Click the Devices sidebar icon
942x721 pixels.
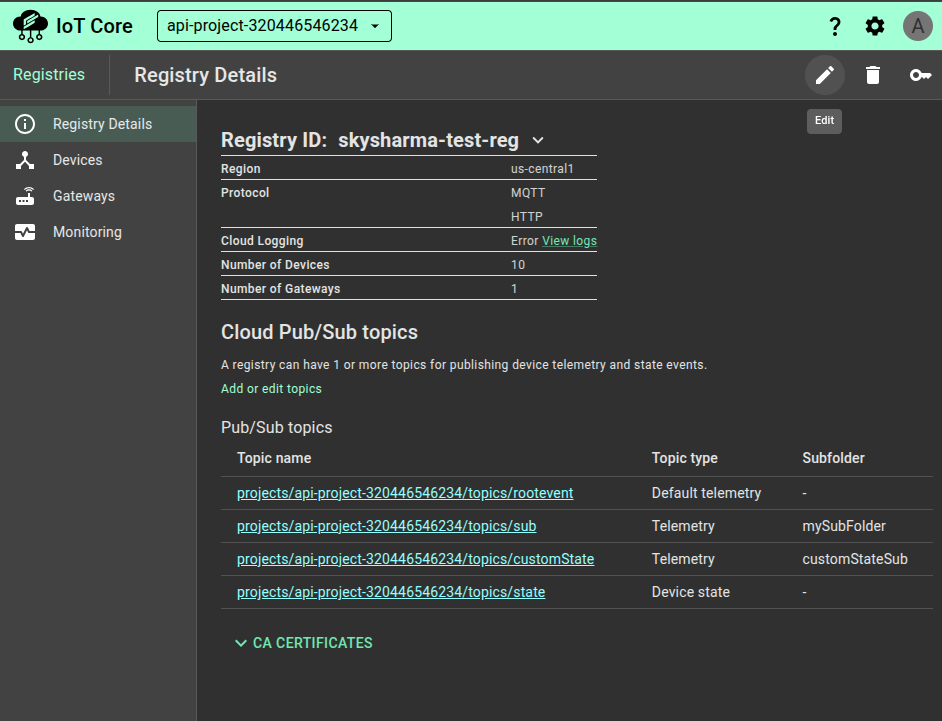25,160
